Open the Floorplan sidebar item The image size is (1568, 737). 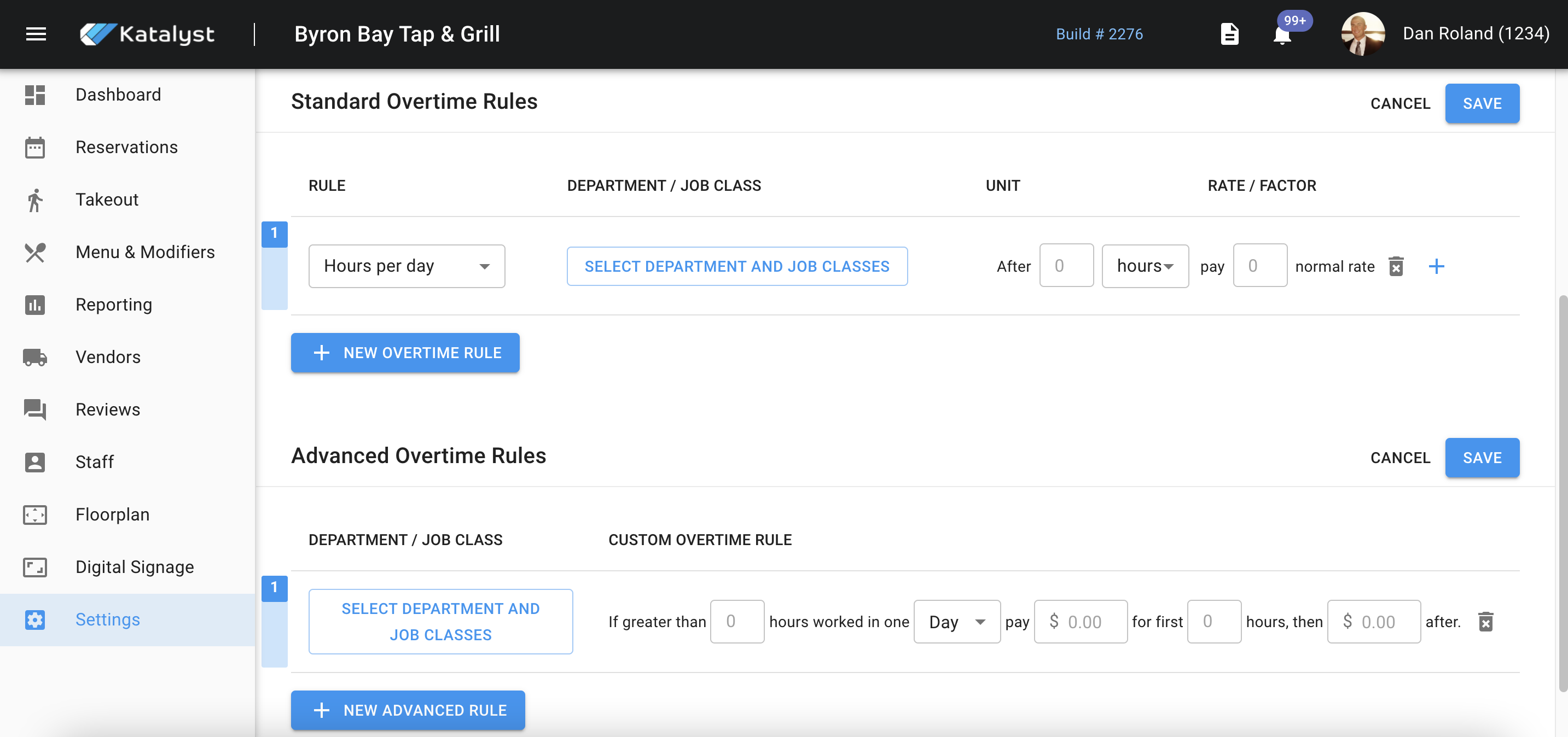pyautogui.click(x=112, y=514)
